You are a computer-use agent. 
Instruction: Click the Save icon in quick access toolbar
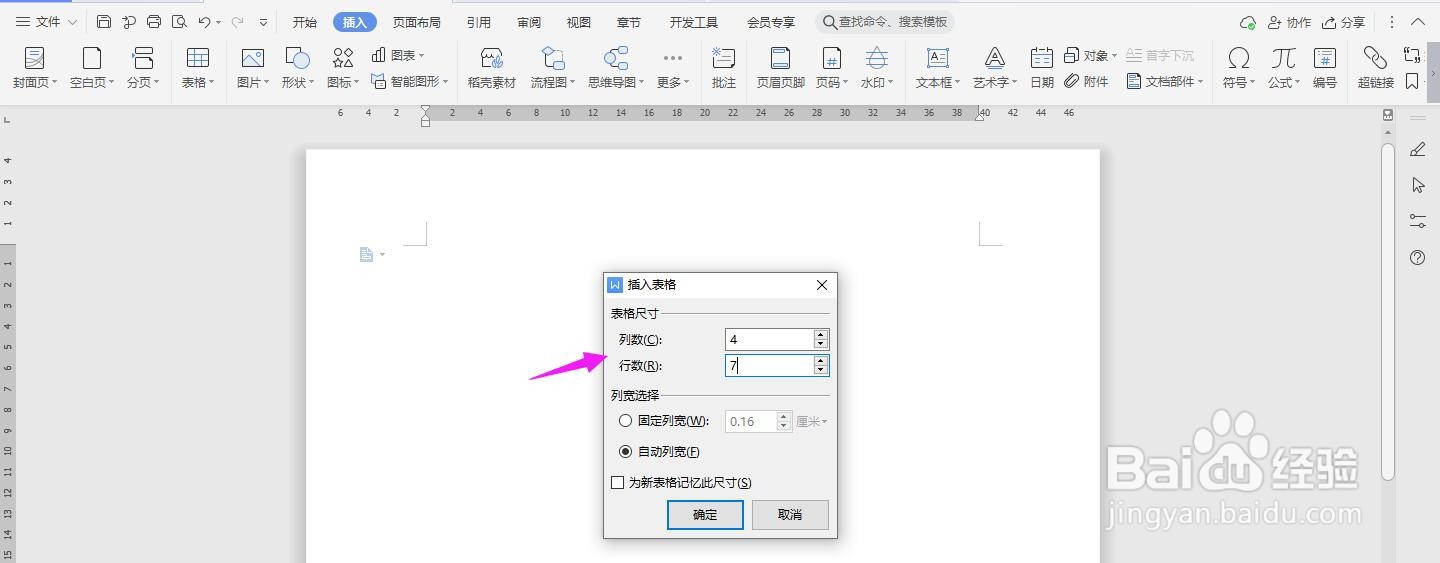[x=104, y=22]
